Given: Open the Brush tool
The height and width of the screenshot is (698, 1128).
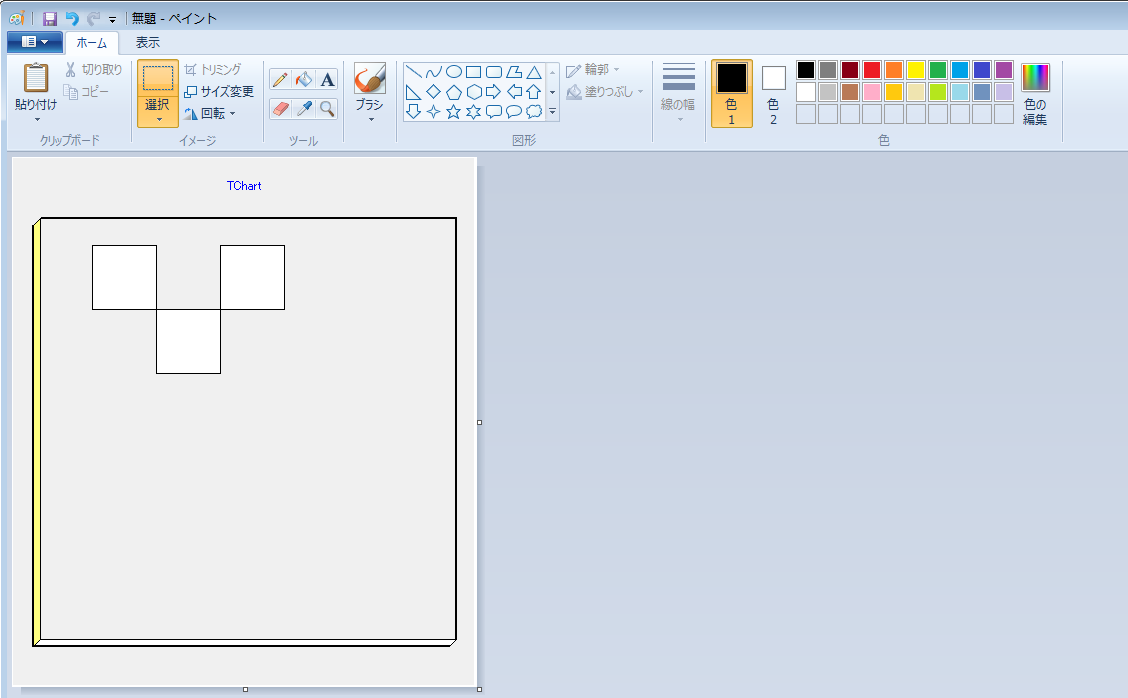Looking at the screenshot, I should point(370,80).
